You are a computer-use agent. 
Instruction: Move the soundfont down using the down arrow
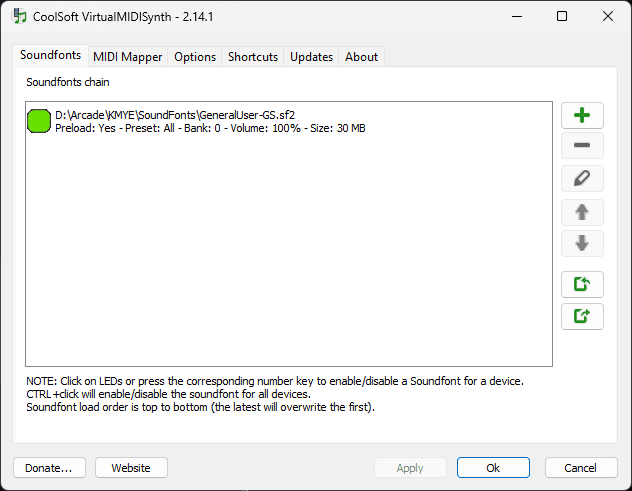(x=582, y=243)
